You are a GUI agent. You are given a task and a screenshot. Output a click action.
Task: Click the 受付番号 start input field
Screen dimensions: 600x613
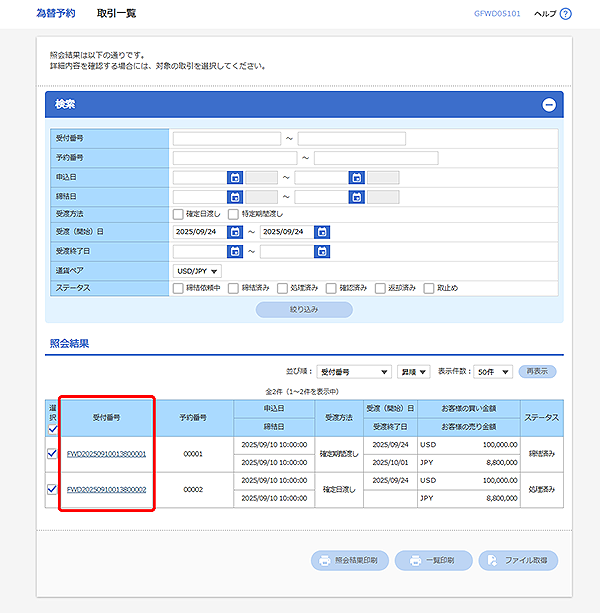tap(227, 139)
